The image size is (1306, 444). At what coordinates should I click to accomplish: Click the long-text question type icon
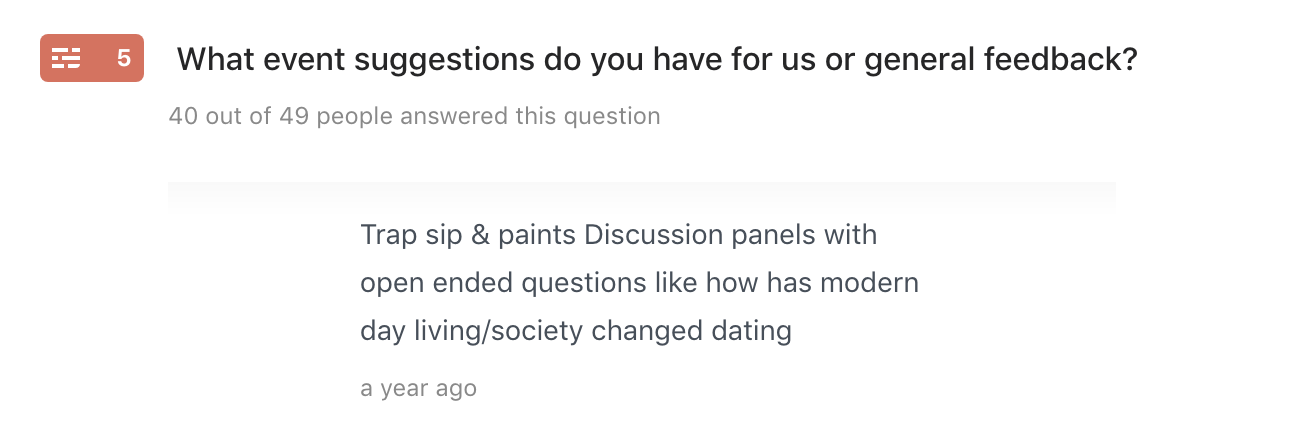pyautogui.click(x=66, y=59)
